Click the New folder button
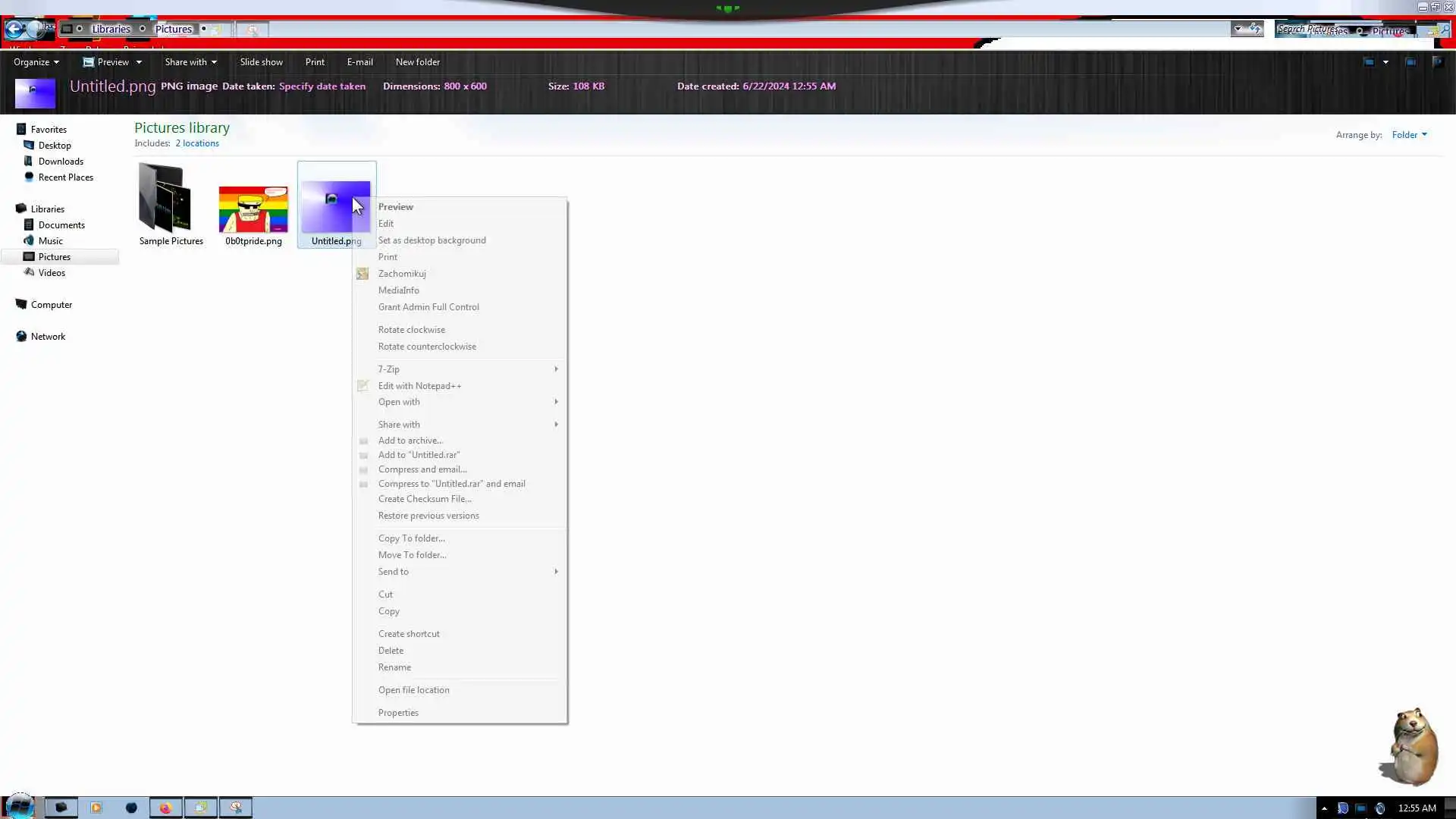The image size is (1456, 819). pos(417,62)
